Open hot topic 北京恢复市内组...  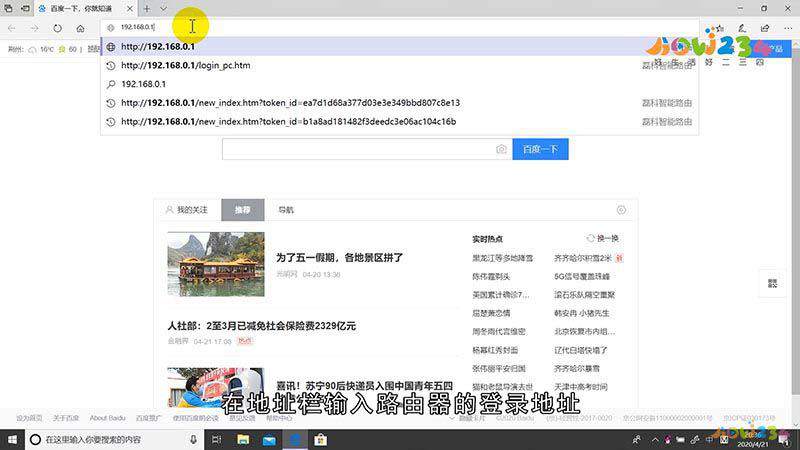point(585,332)
